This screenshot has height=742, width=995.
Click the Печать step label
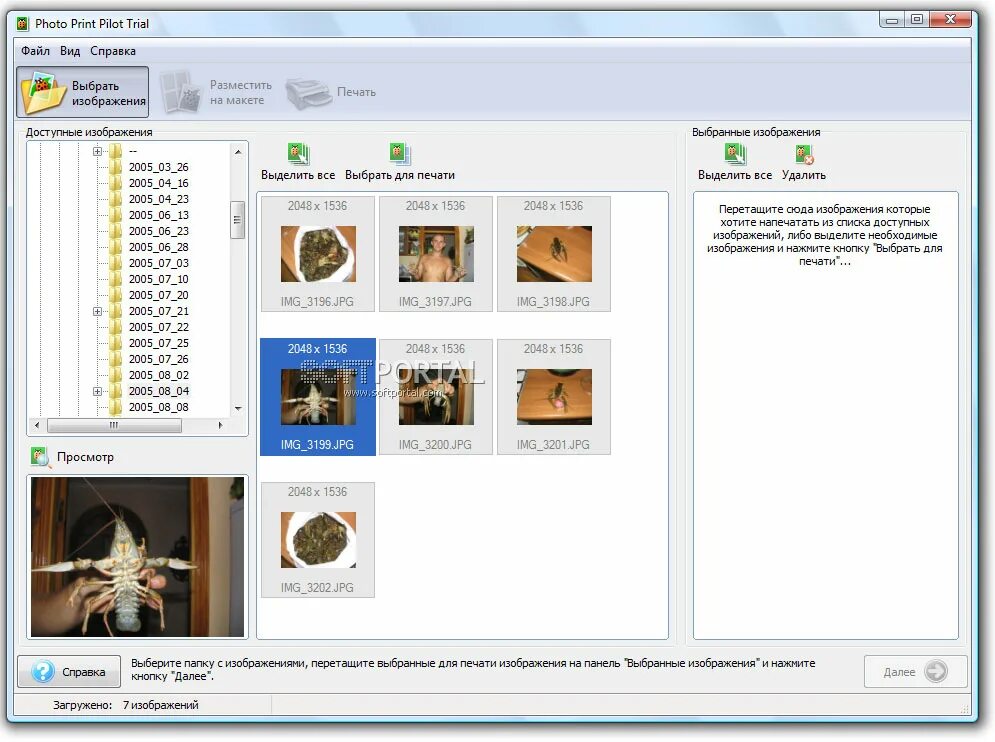pyautogui.click(x=356, y=92)
